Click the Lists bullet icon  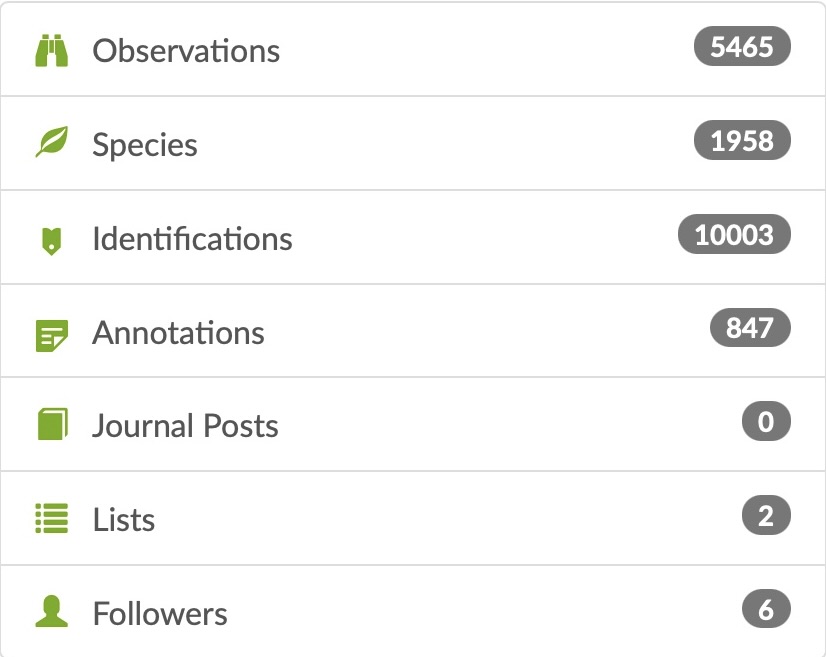pyautogui.click(x=52, y=518)
